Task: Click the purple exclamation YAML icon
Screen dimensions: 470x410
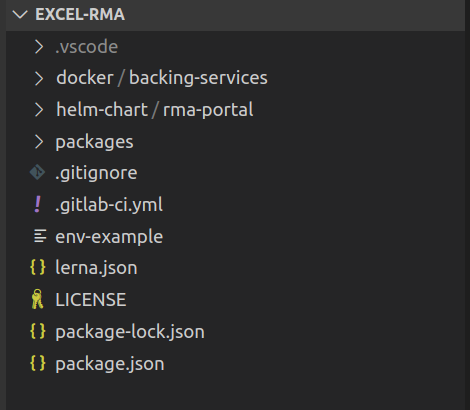Action: (38, 204)
